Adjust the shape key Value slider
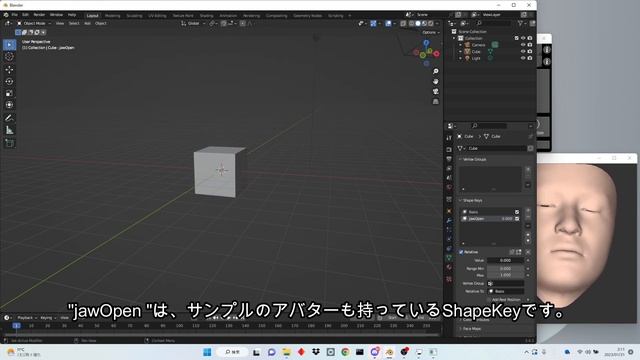 pyautogui.click(x=505, y=260)
